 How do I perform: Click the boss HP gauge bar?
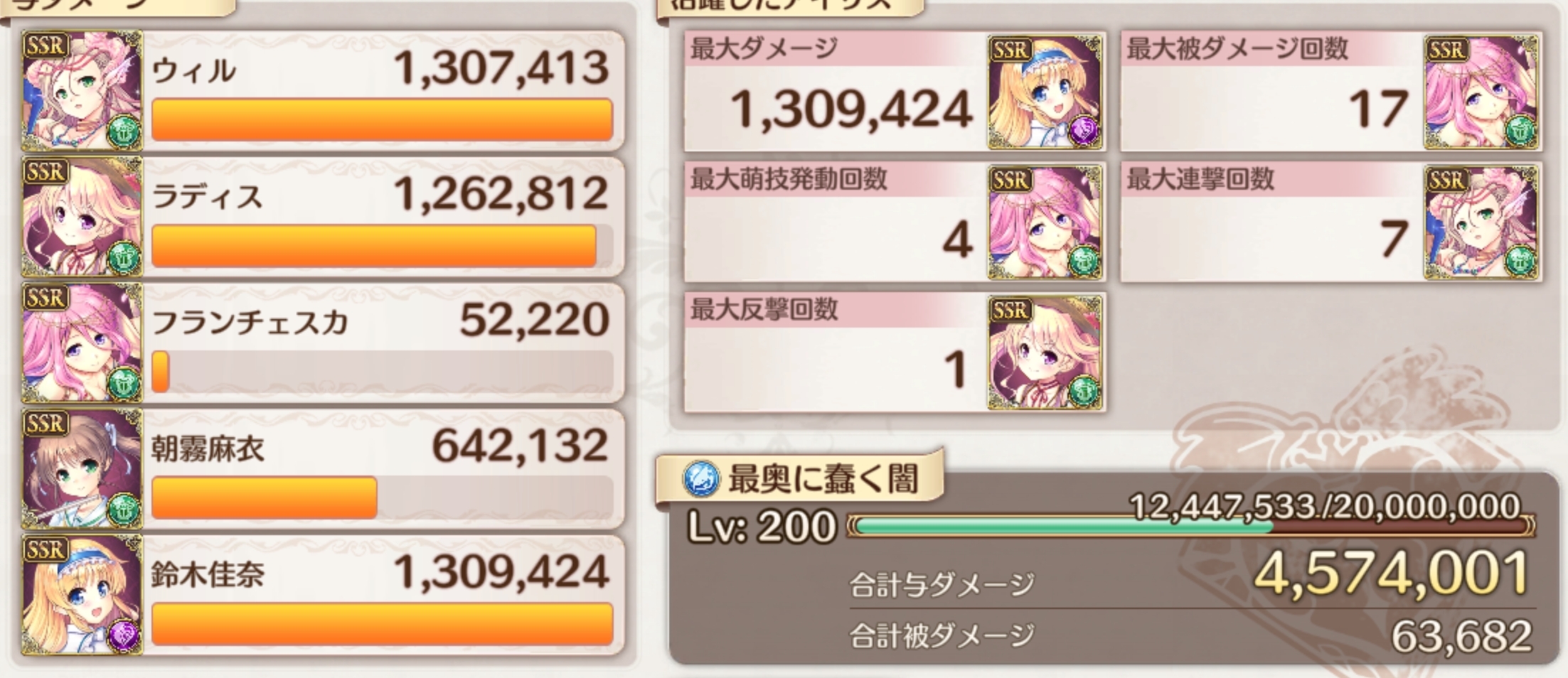pyautogui.click(x=1191, y=527)
